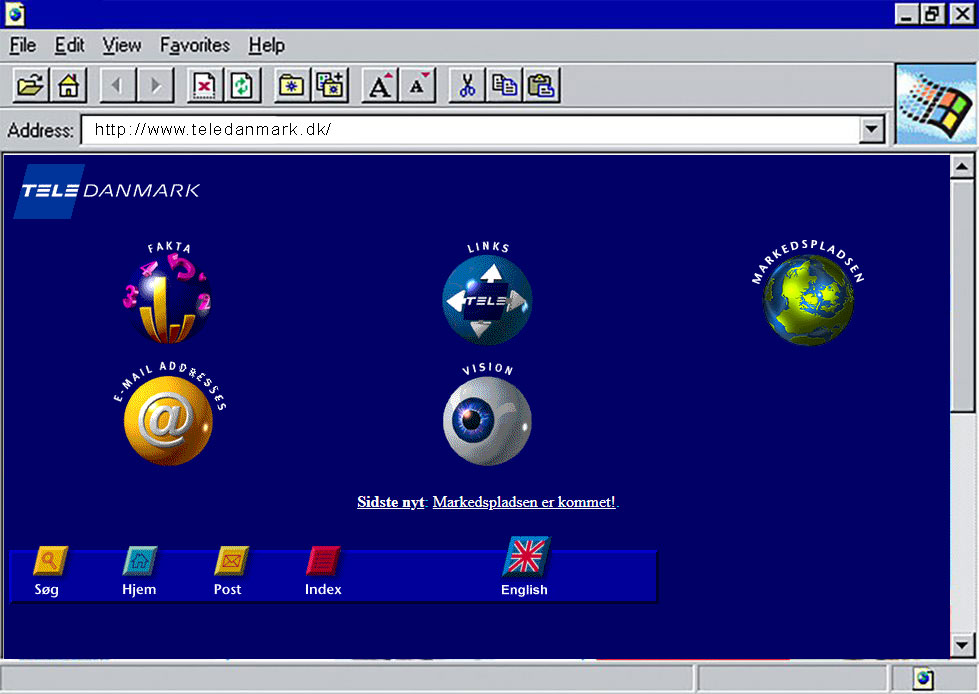The height and width of the screenshot is (694, 979).
Task: Click the vertical scrollbar down arrow
Action: tap(962, 645)
